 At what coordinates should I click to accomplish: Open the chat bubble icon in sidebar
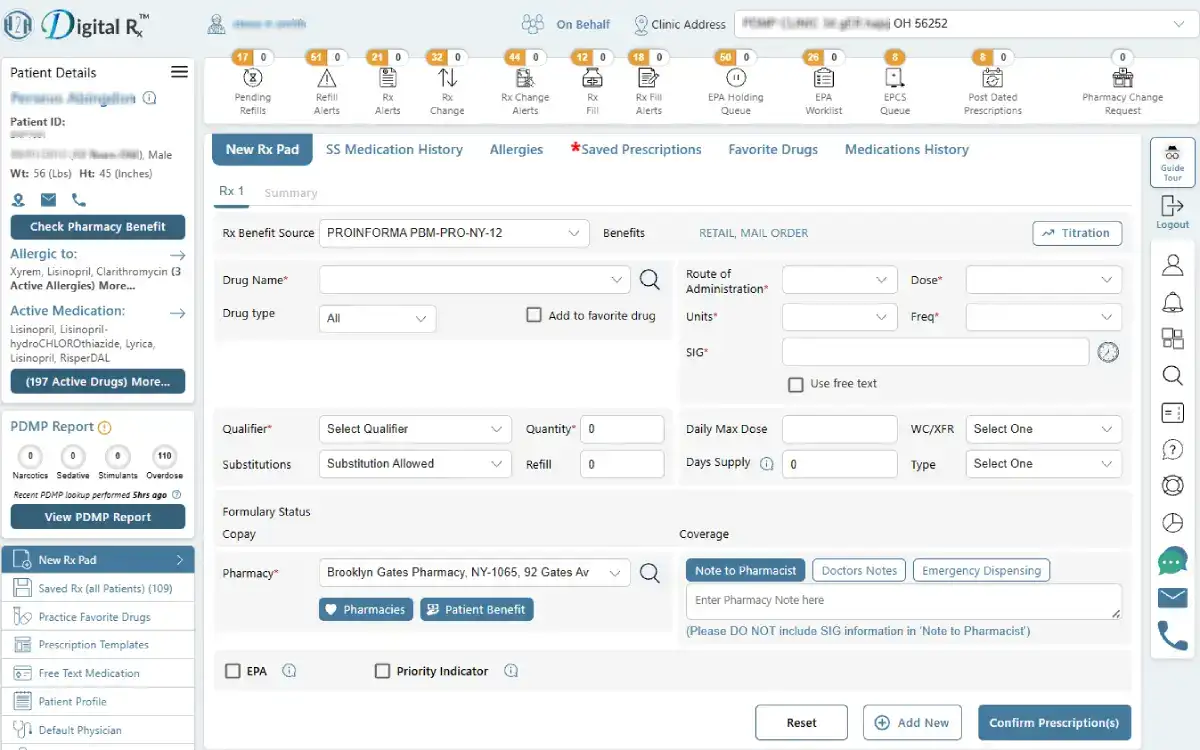1172,561
